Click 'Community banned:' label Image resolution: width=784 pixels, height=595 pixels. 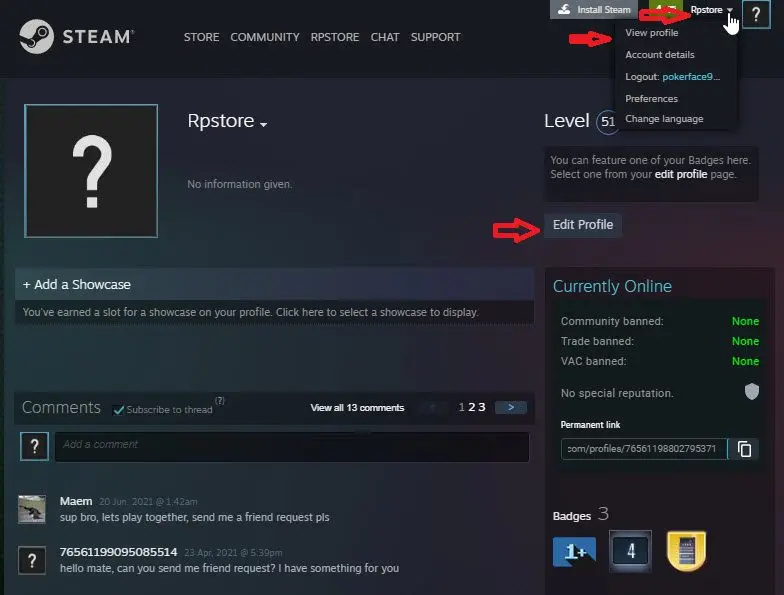coord(612,321)
